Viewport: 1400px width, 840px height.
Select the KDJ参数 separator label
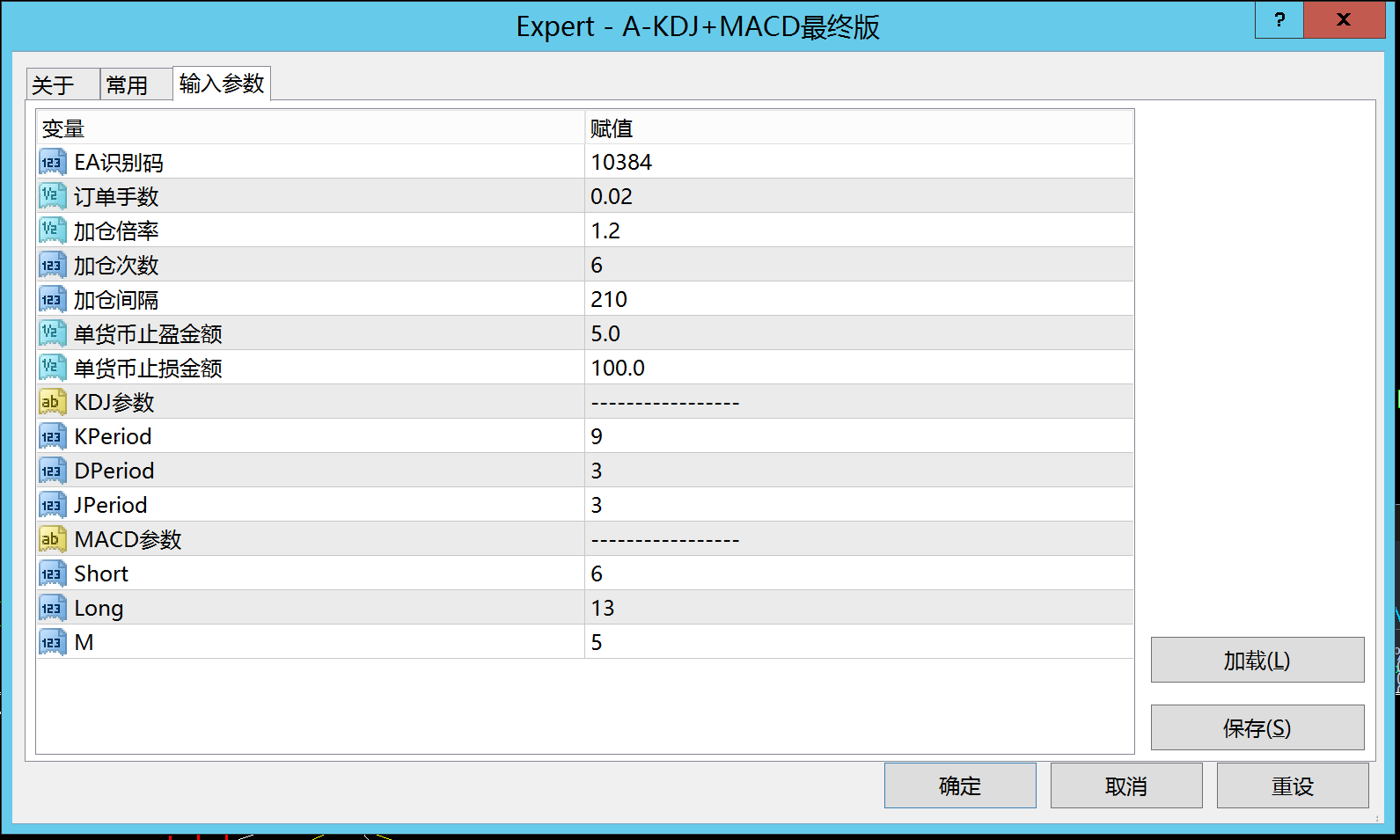point(114,402)
